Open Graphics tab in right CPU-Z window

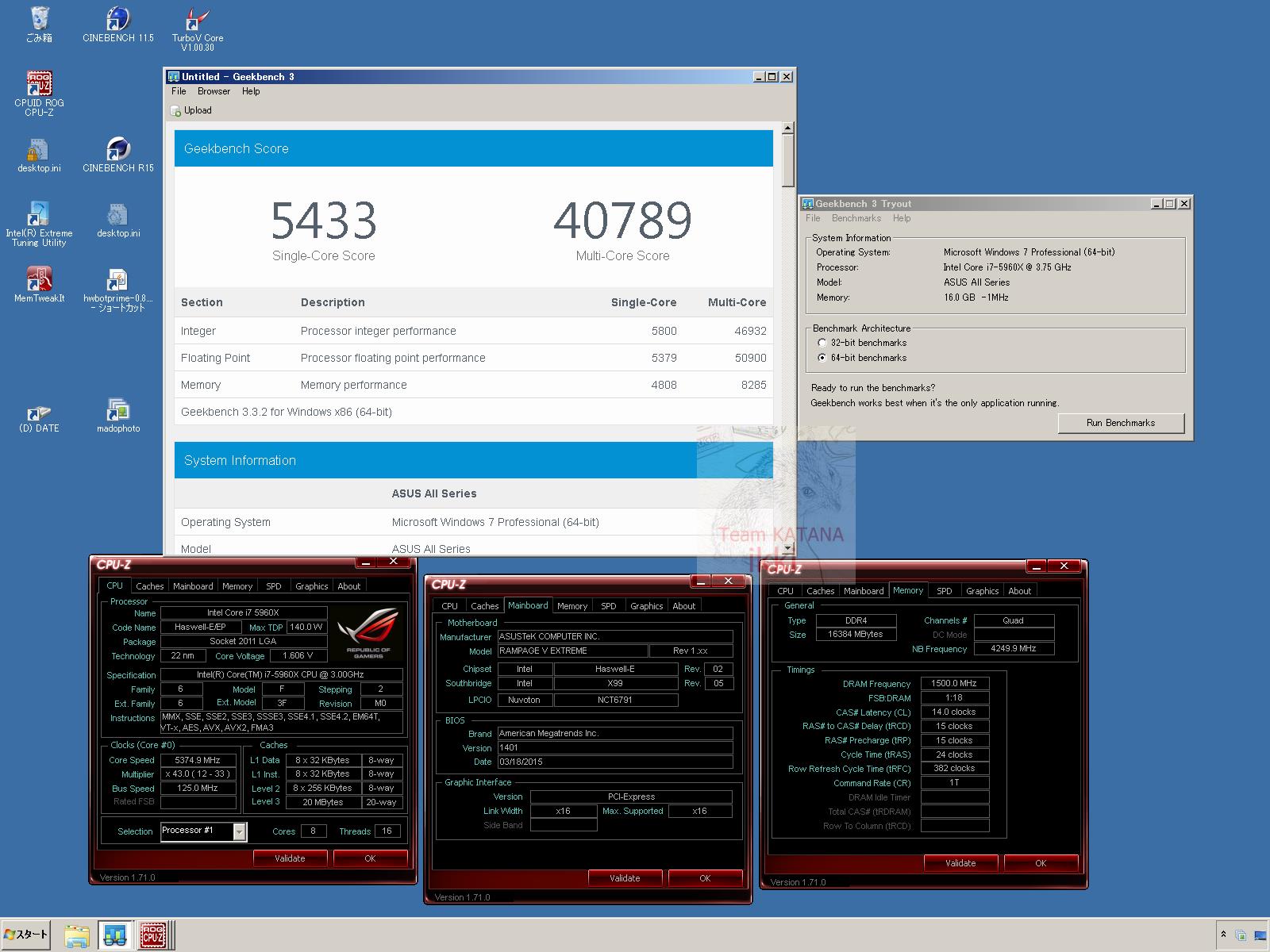[983, 591]
